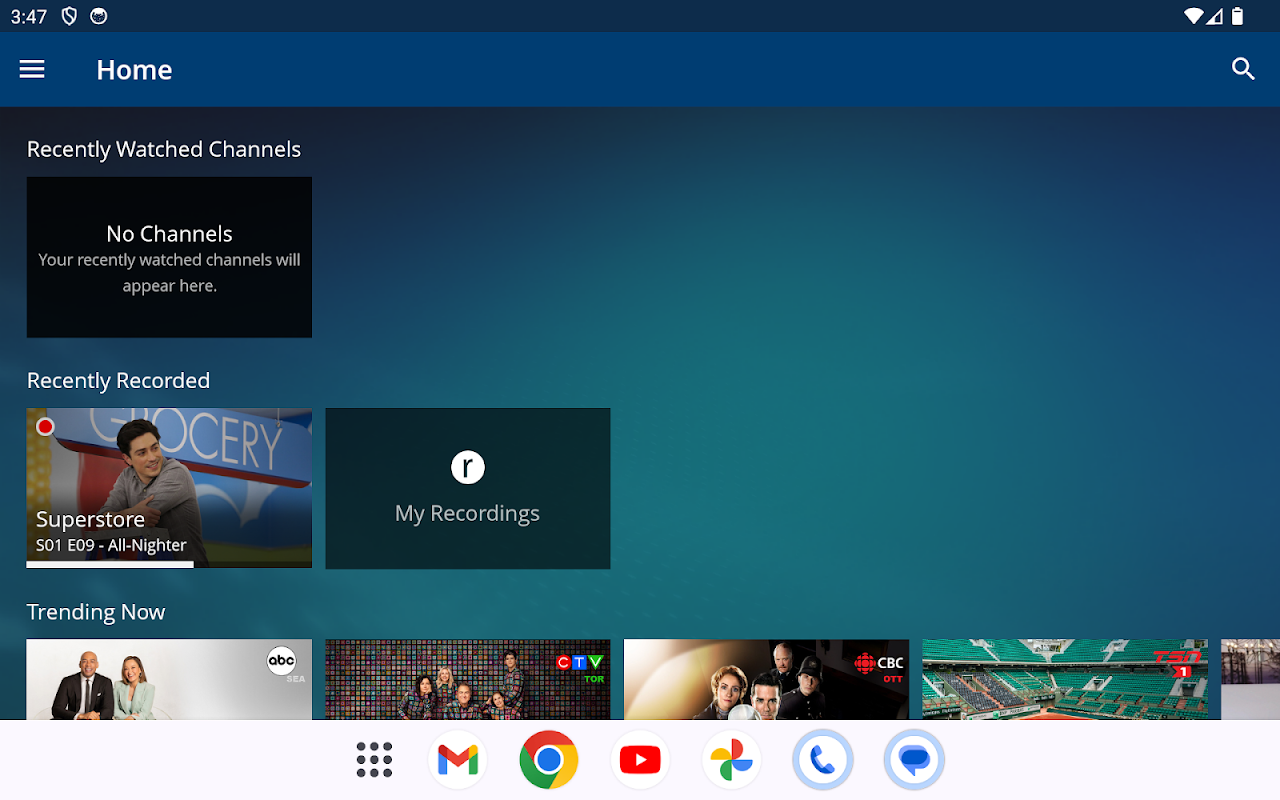The width and height of the screenshot is (1280, 800).
Task: Tap the No Channels placeholder card
Action: pyautogui.click(x=169, y=257)
